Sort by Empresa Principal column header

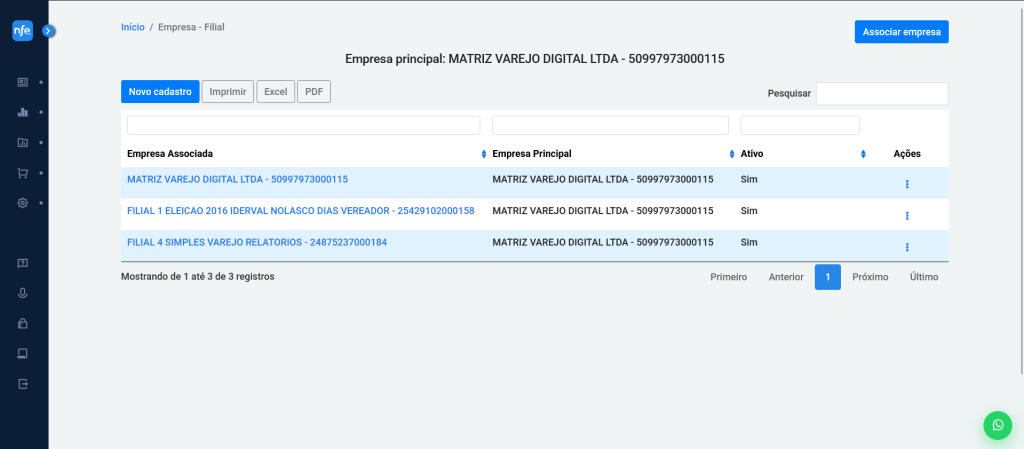point(611,154)
